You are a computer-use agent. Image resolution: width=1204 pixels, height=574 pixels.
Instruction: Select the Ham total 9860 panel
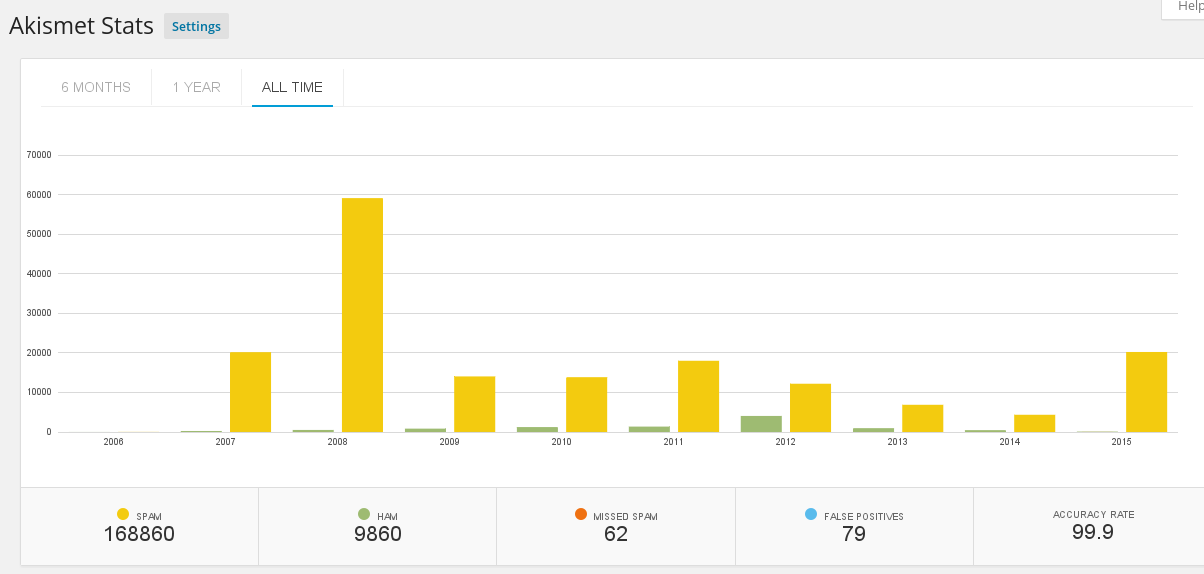point(378,526)
